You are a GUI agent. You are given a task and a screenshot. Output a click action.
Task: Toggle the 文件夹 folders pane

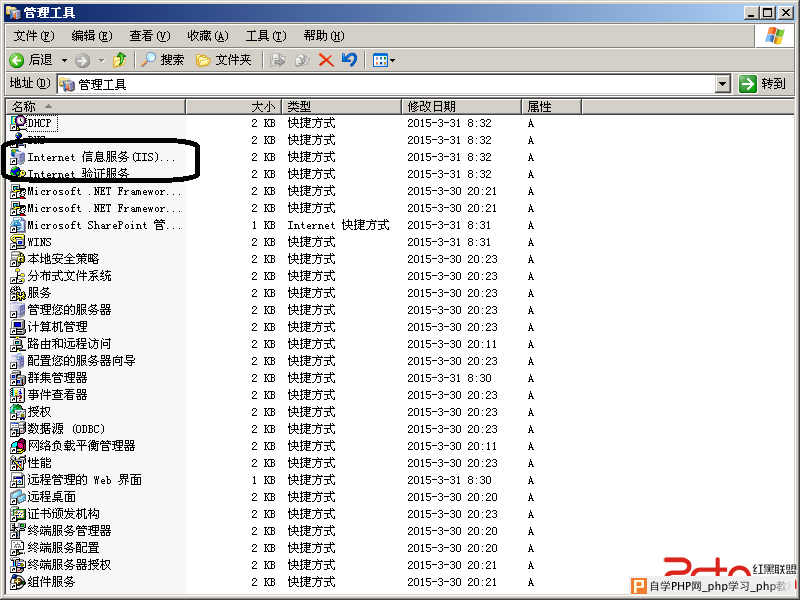pos(224,60)
